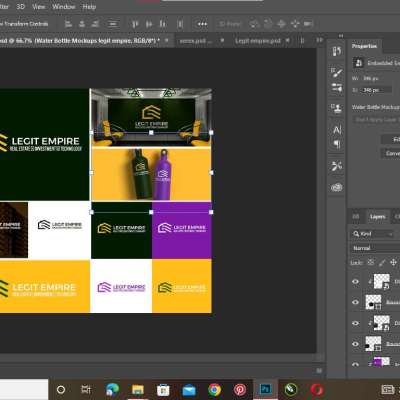Open Opera browser from taskbar

click(316, 389)
